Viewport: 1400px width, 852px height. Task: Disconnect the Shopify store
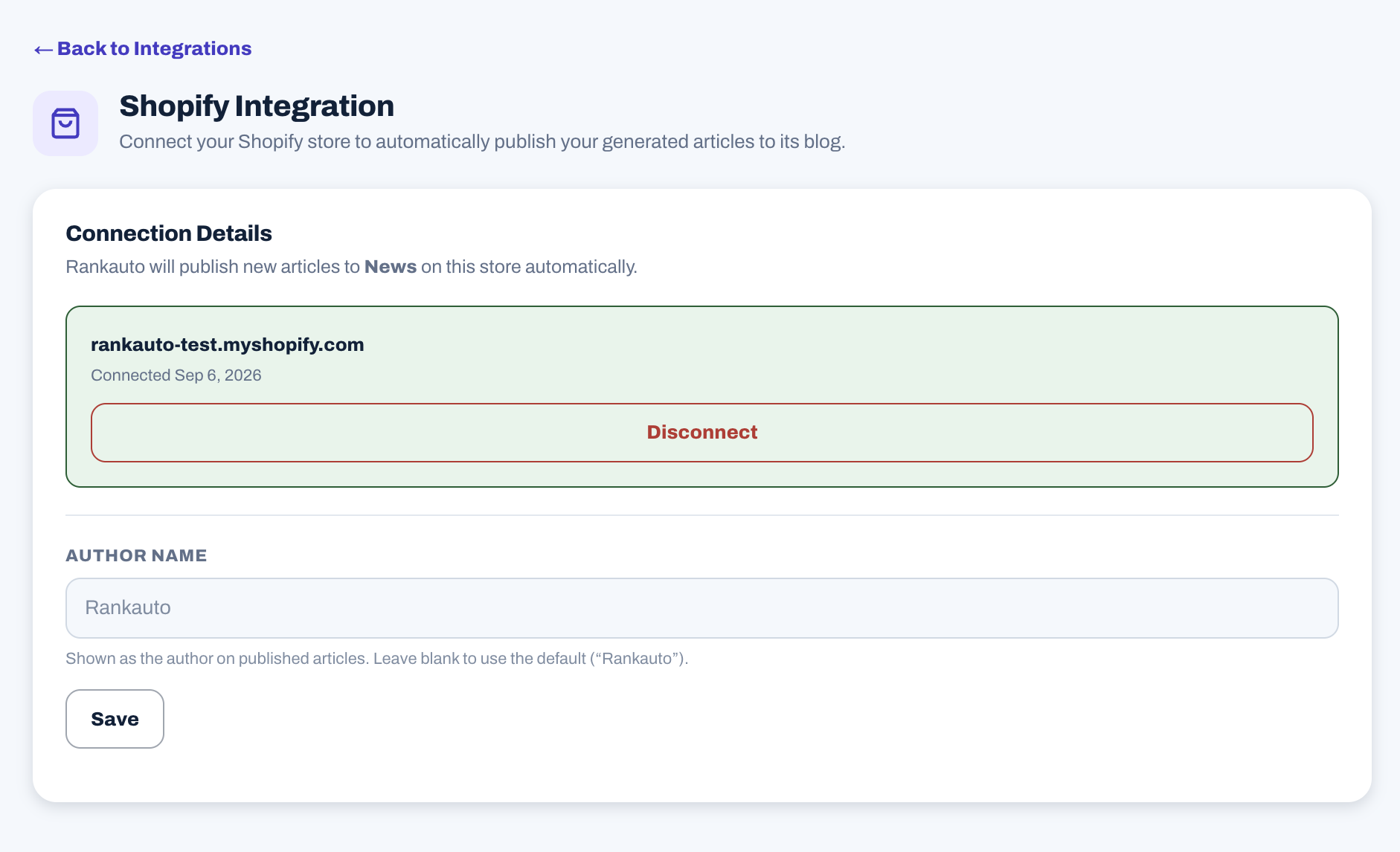[x=701, y=433]
